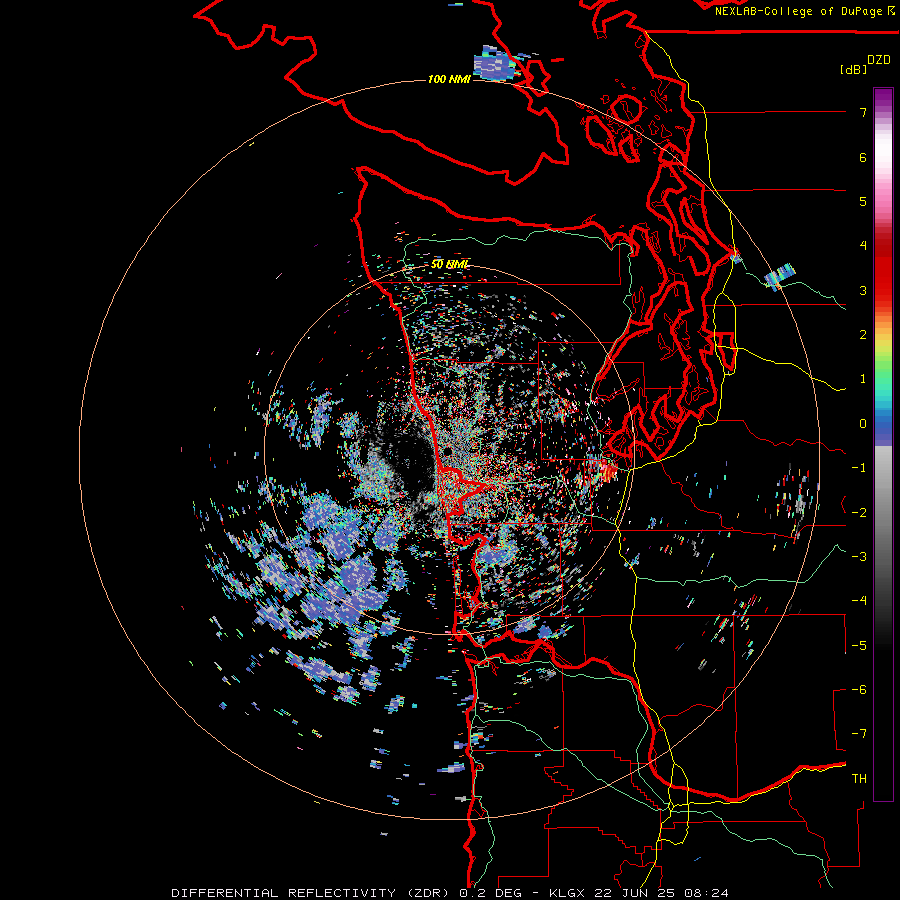
Task: Click the -4 value on color scale
Action: tap(859, 601)
